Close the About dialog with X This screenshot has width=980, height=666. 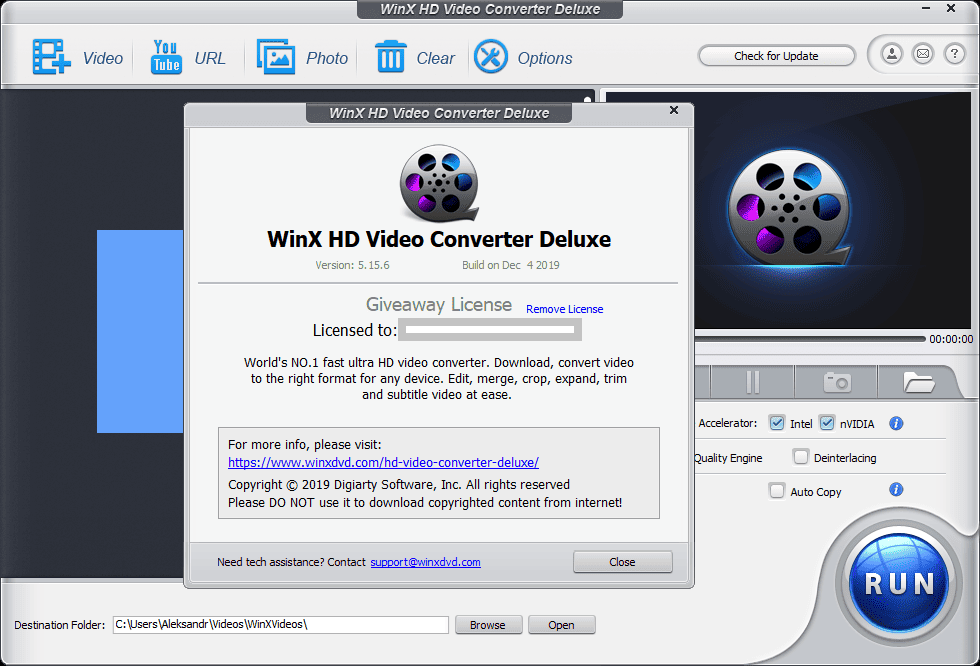(674, 110)
